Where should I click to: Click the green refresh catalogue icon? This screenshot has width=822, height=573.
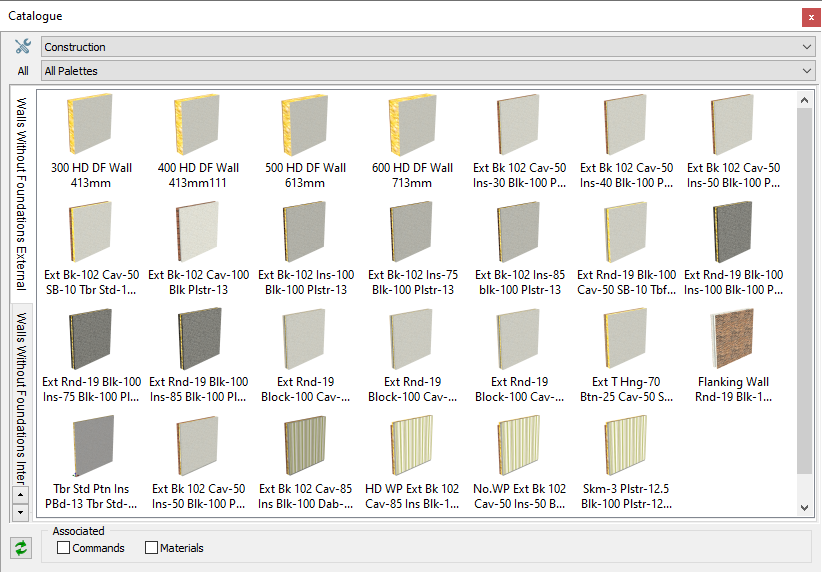(21, 548)
